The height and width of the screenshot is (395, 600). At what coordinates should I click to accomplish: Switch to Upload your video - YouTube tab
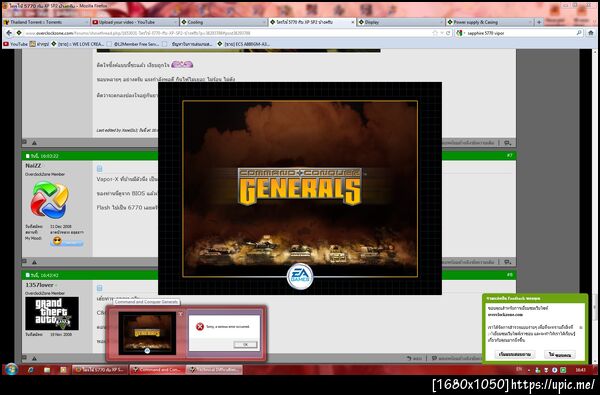point(135,22)
